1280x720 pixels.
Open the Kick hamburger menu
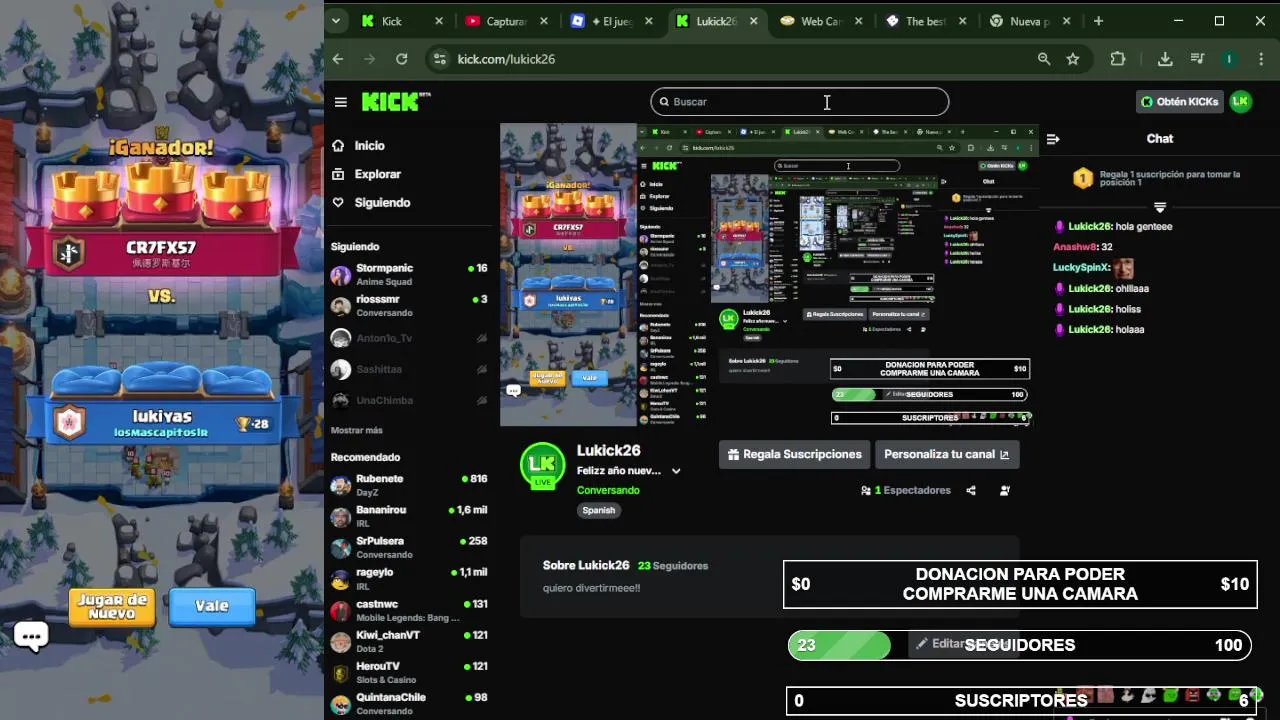341,102
